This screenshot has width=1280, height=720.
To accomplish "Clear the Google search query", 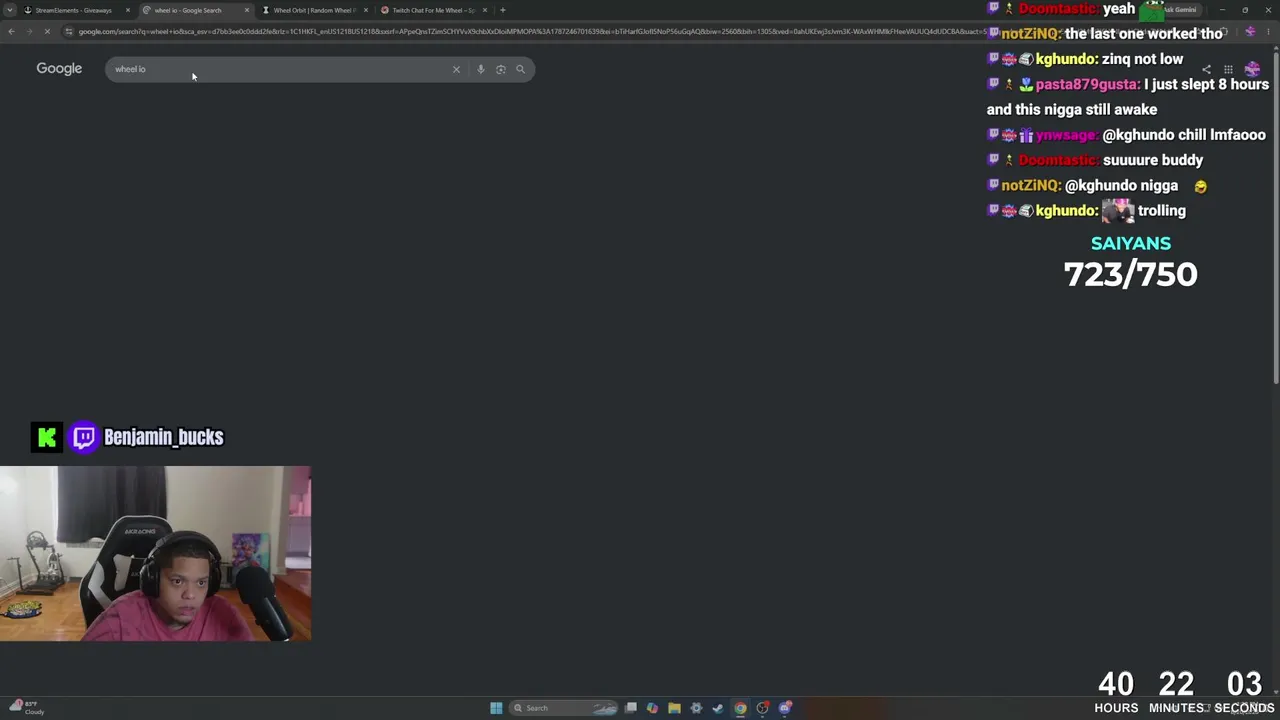I will 456,69.
